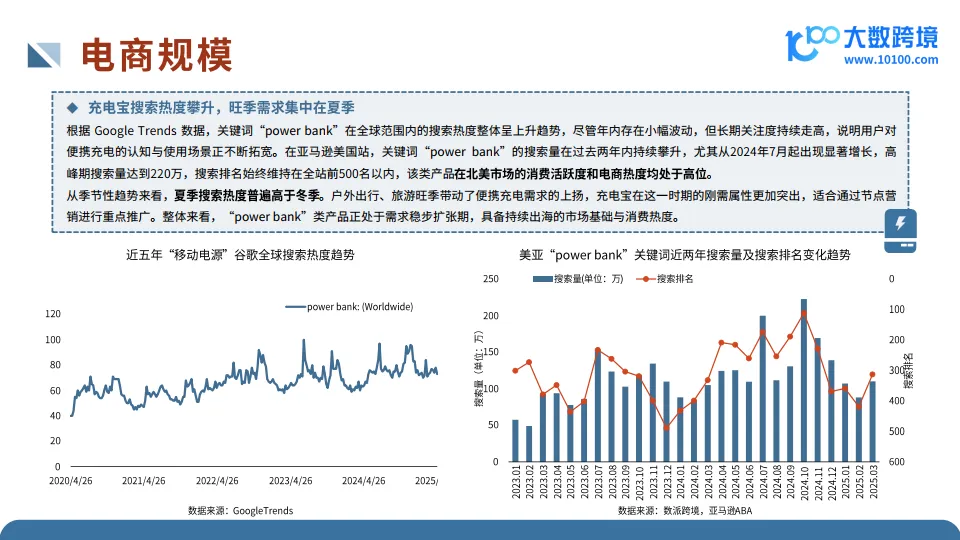Click the 250 value on search volume axis

tap(491, 279)
